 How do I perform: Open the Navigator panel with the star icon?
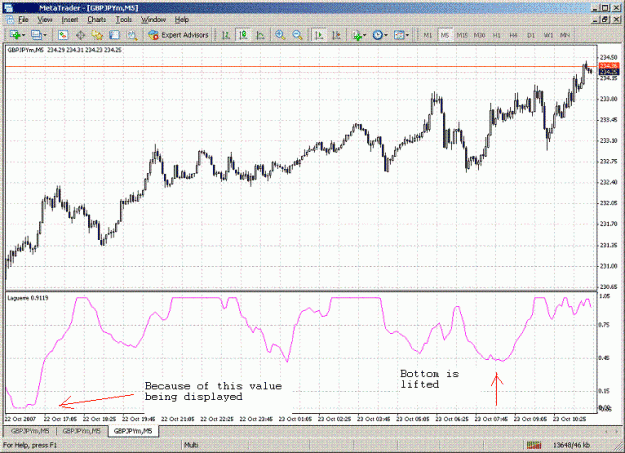point(97,35)
